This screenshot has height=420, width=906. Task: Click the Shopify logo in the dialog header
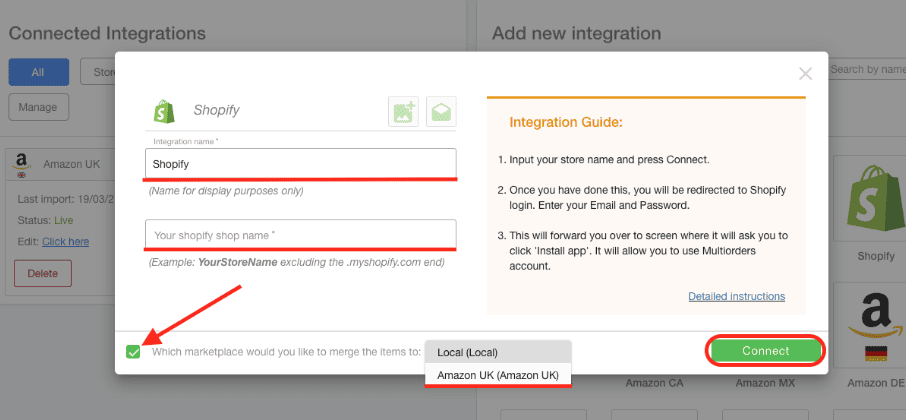pyautogui.click(x=164, y=110)
